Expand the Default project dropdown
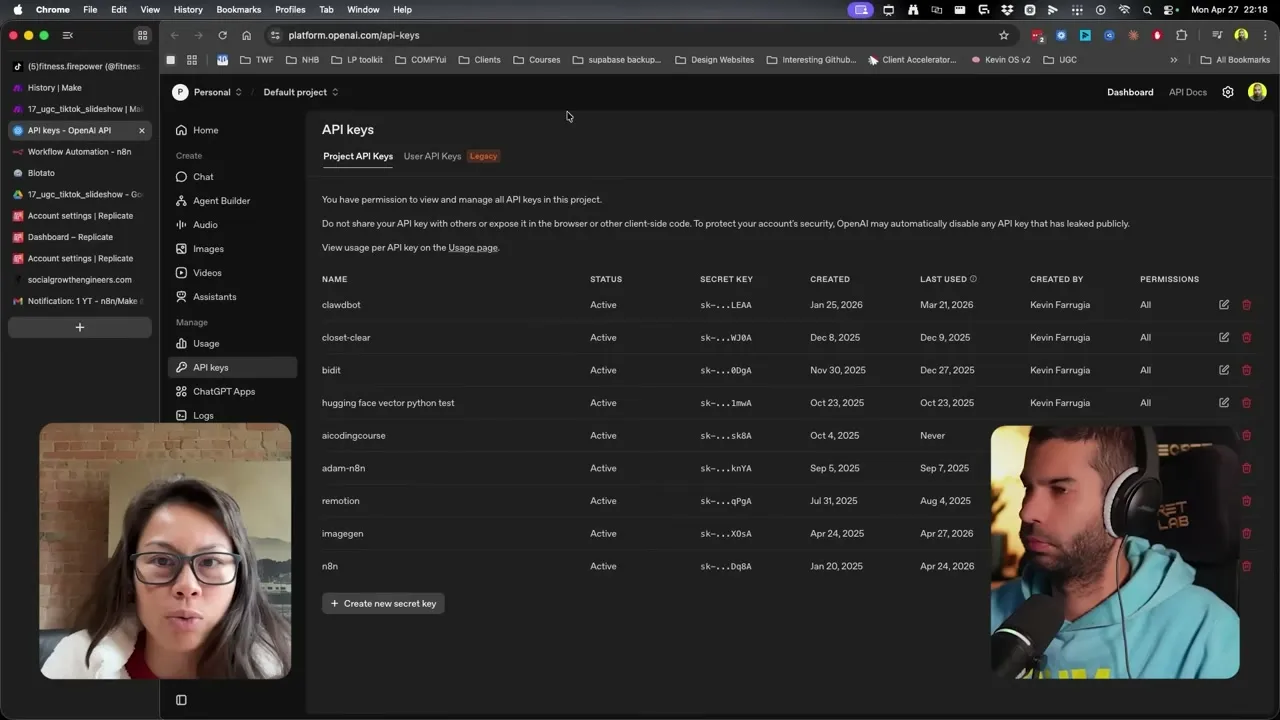 pyautogui.click(x=301, y=92)
